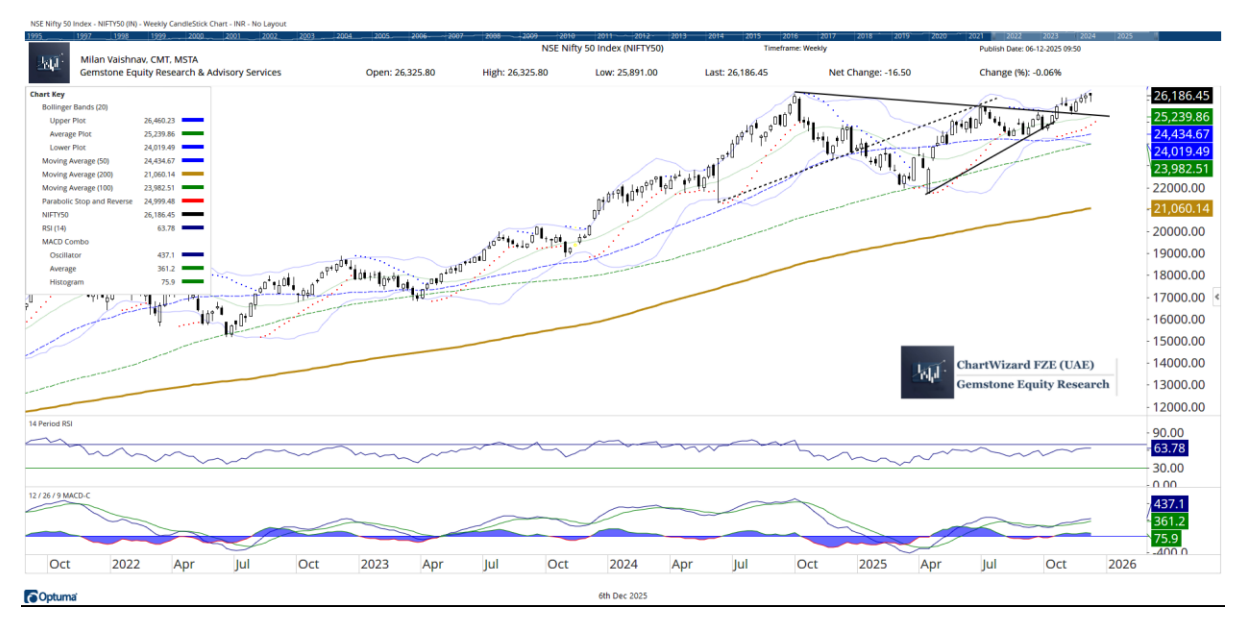
Task: Click the blue 24,434.67 price axis label
Action: (x=1181, y=134)
